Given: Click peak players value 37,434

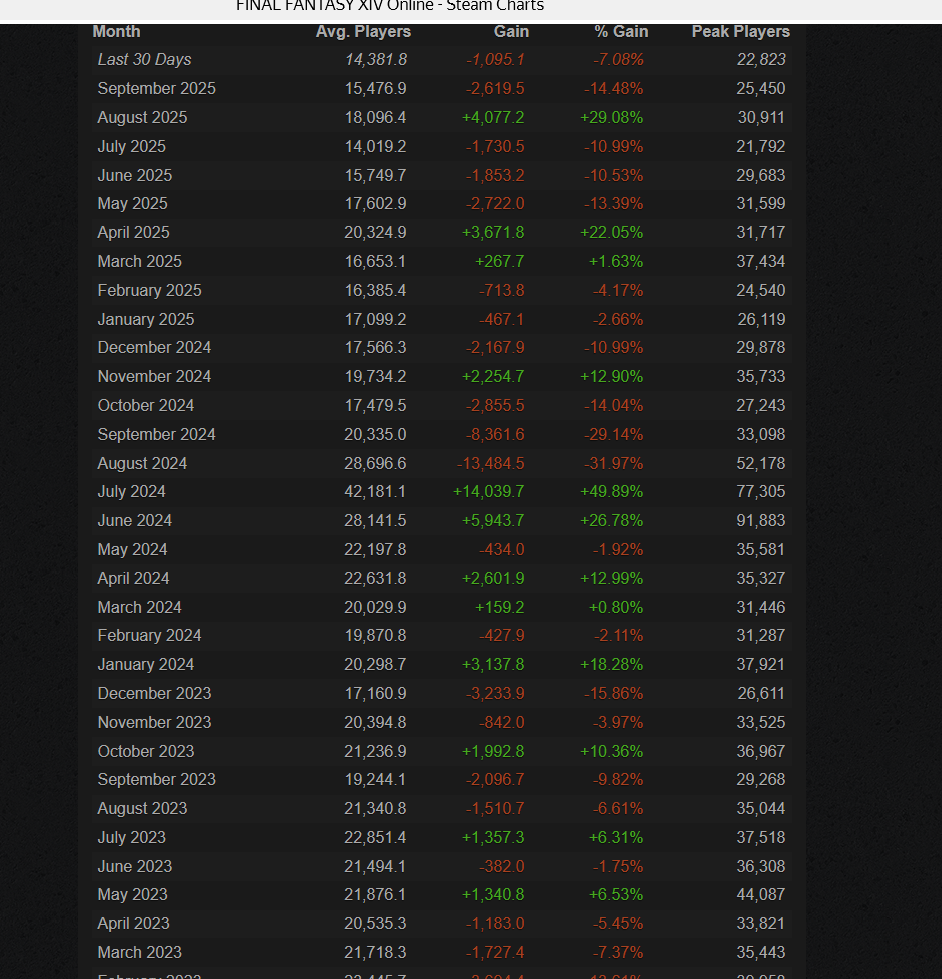Looking at the screenshot, I should point(761,262).
